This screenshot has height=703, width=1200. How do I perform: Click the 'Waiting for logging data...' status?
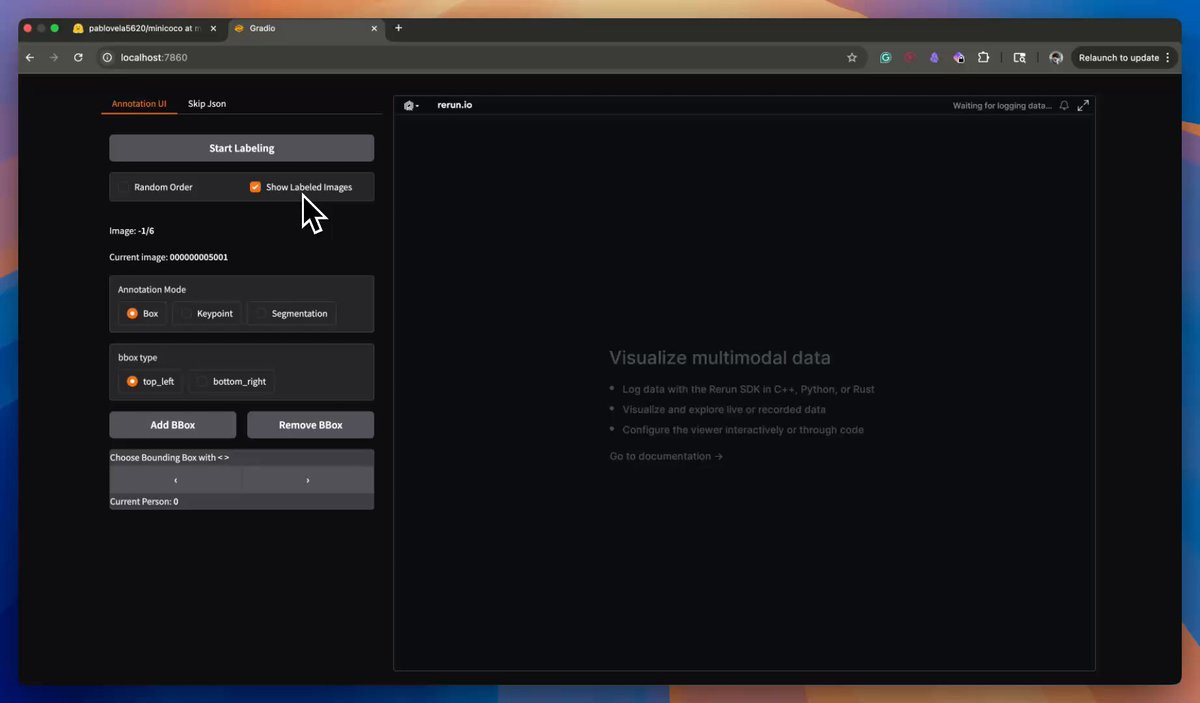[x=1002, y=105]
